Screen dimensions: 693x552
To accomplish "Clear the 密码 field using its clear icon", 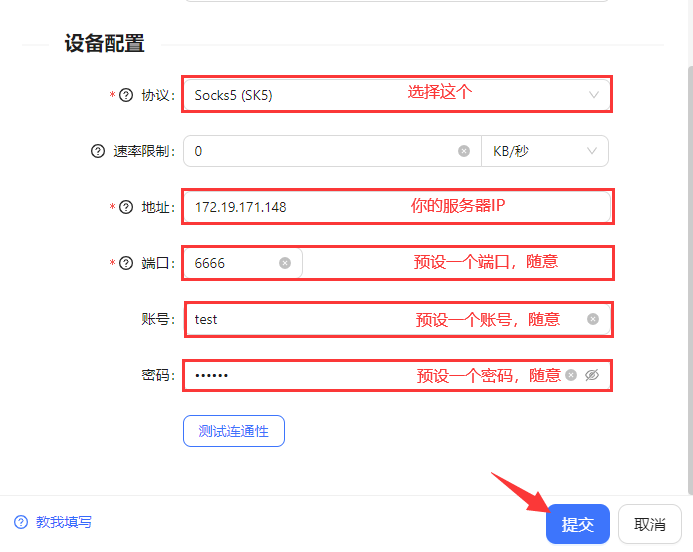I will click(571, 375).
